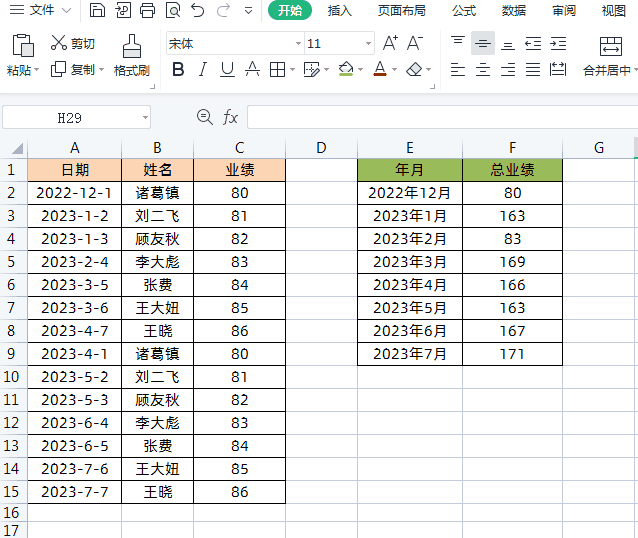Viewport: 638px width, 538px height.
Task: Click the zoom magnifier beside formula bar
Action: tap(205, 117)
